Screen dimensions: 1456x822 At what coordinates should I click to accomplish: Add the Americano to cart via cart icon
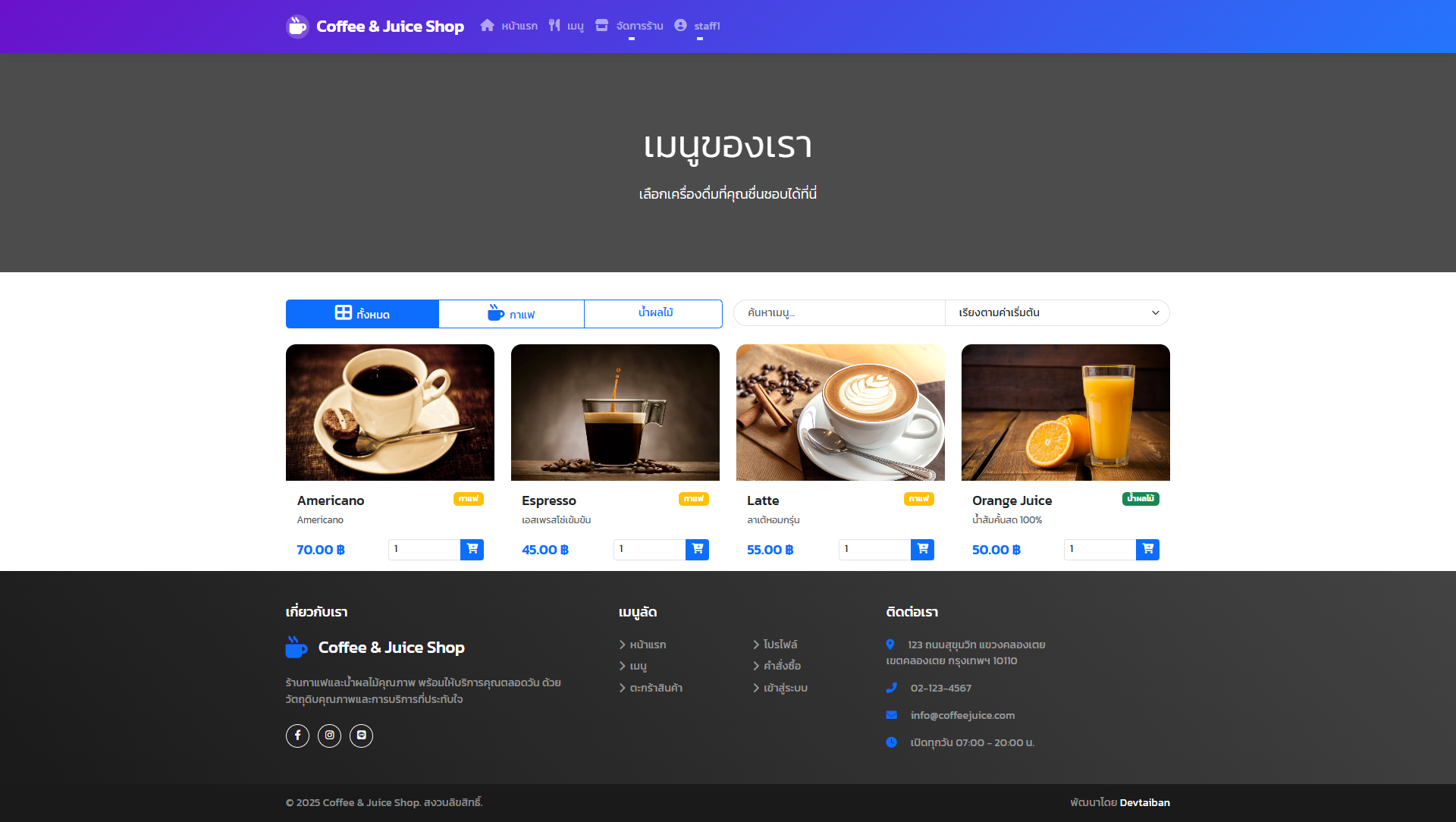pos(472,549)
